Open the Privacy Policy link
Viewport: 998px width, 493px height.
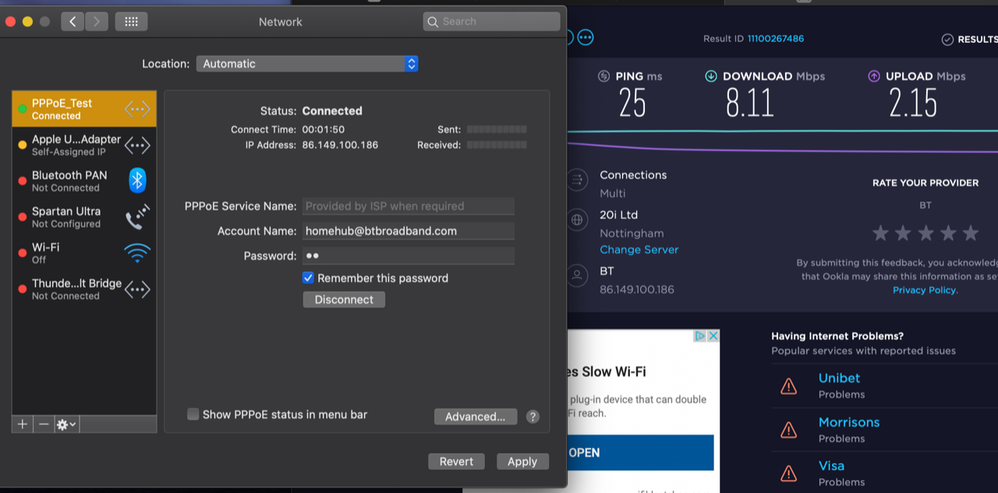coord(924,290)
